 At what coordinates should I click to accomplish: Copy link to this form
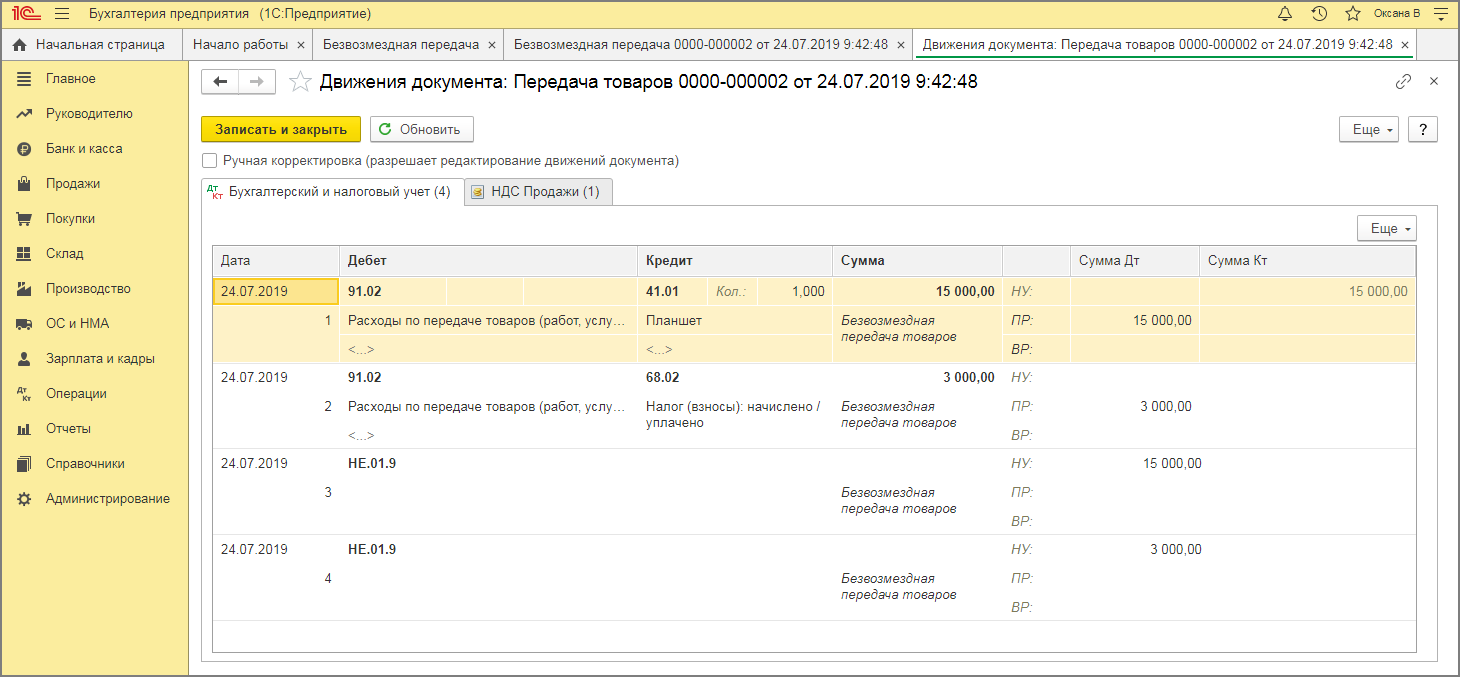click(1403, 82)
